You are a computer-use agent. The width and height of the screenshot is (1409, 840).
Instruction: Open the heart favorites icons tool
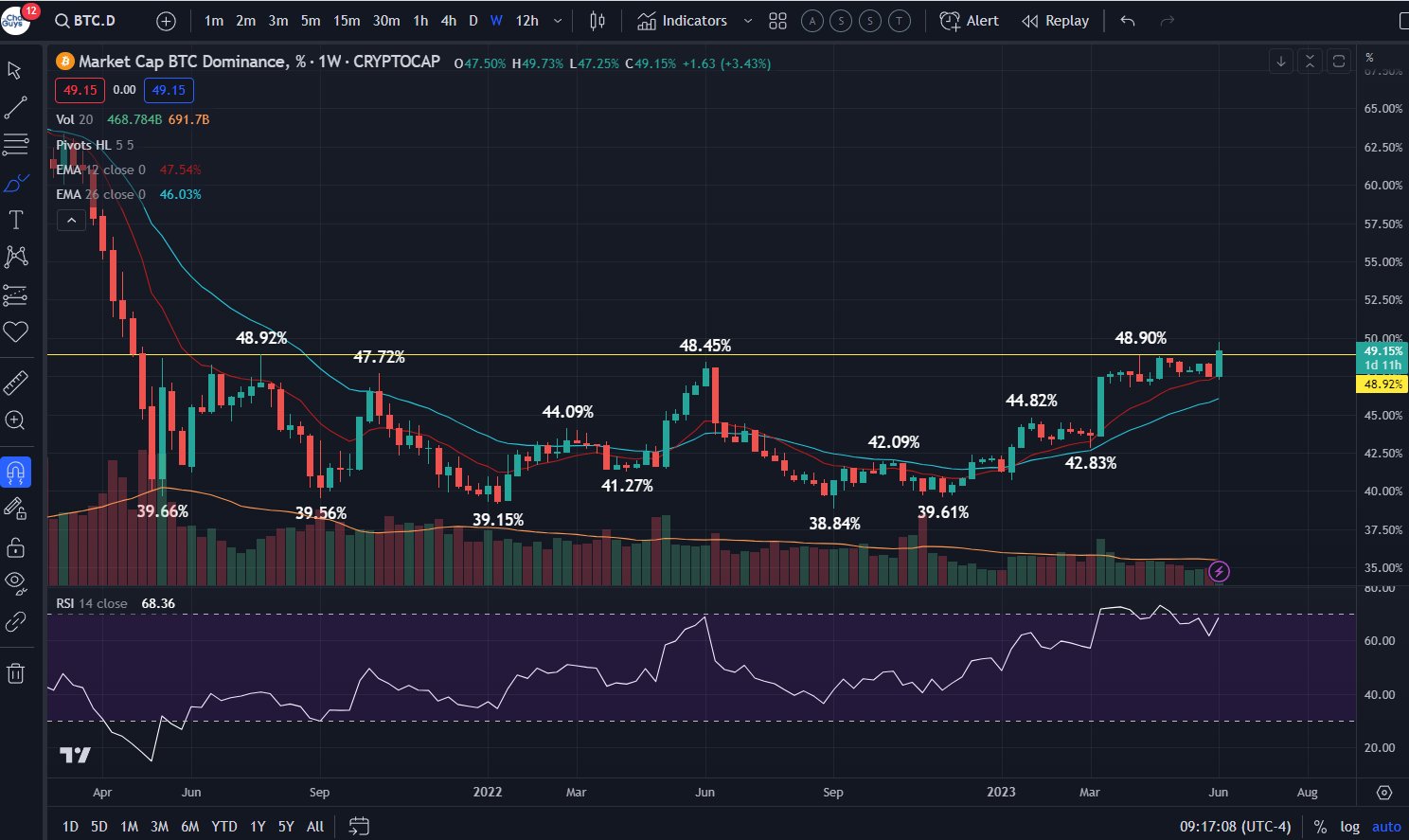[x=15, y=331]
